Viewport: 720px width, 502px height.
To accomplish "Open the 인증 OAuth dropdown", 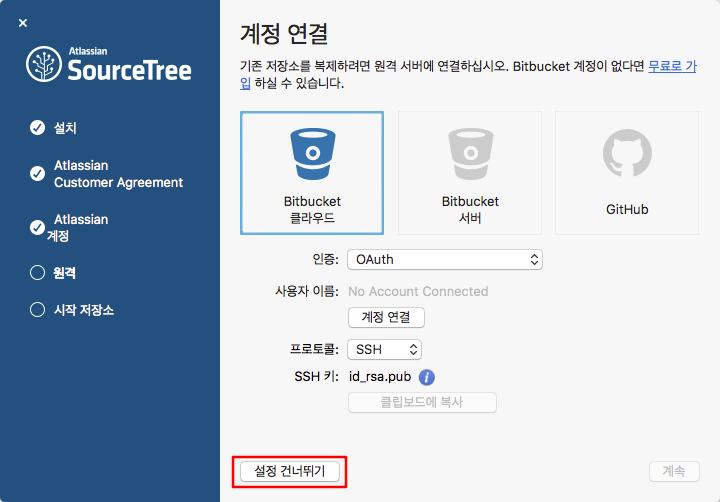I will [x=445, y=259].
